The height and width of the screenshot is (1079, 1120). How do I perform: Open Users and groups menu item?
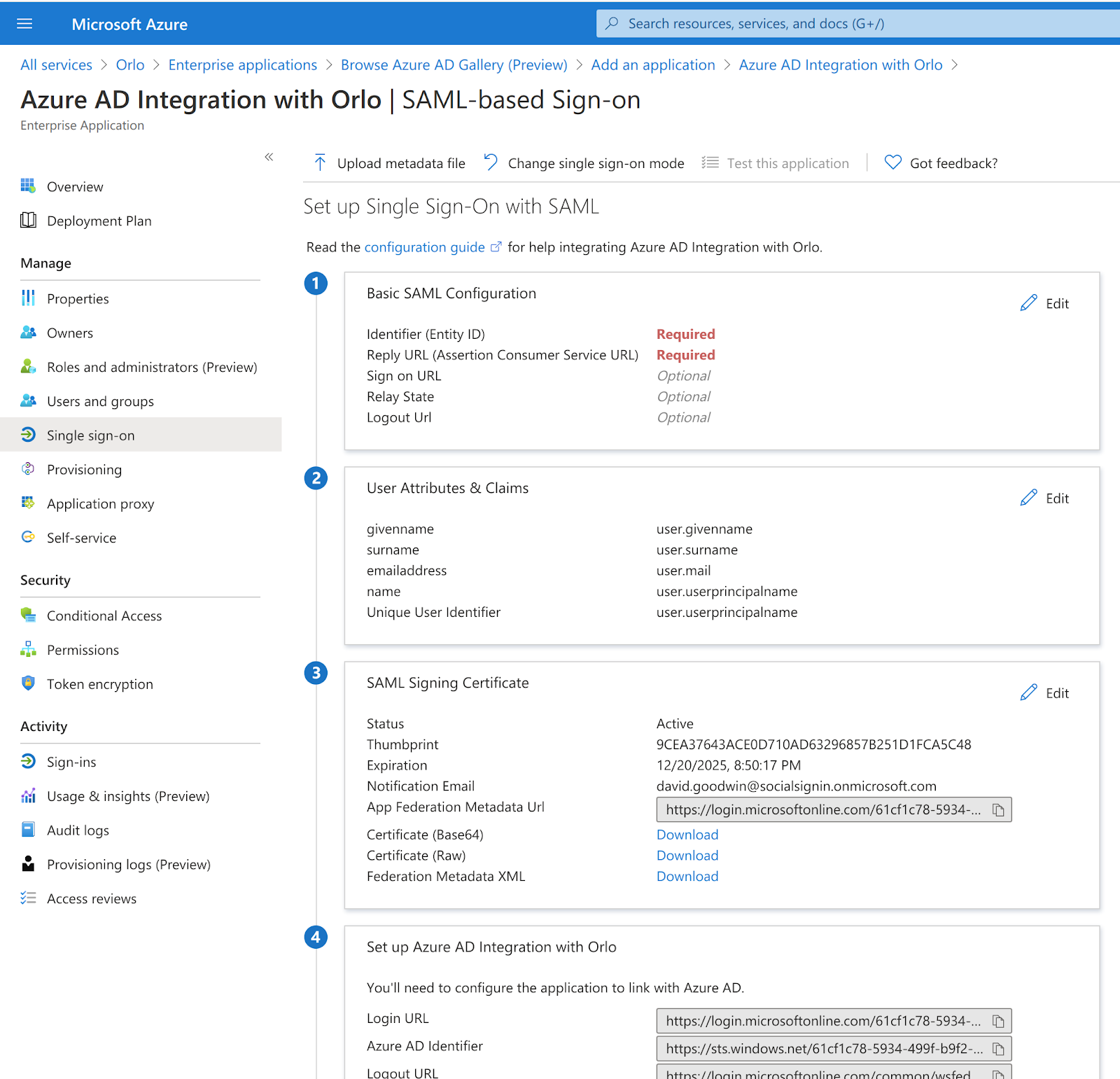100,401
